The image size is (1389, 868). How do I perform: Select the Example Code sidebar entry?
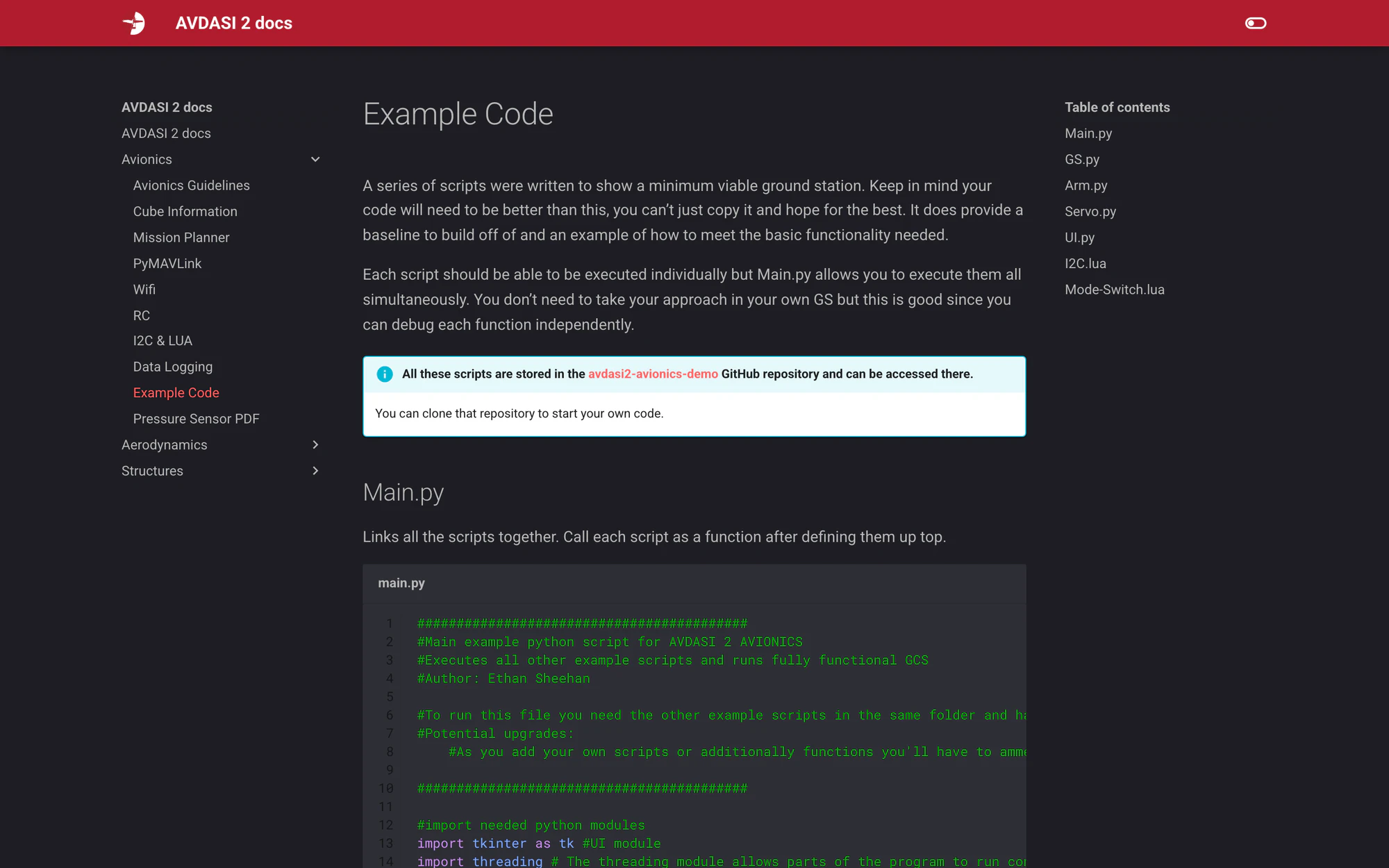(176, 393)
